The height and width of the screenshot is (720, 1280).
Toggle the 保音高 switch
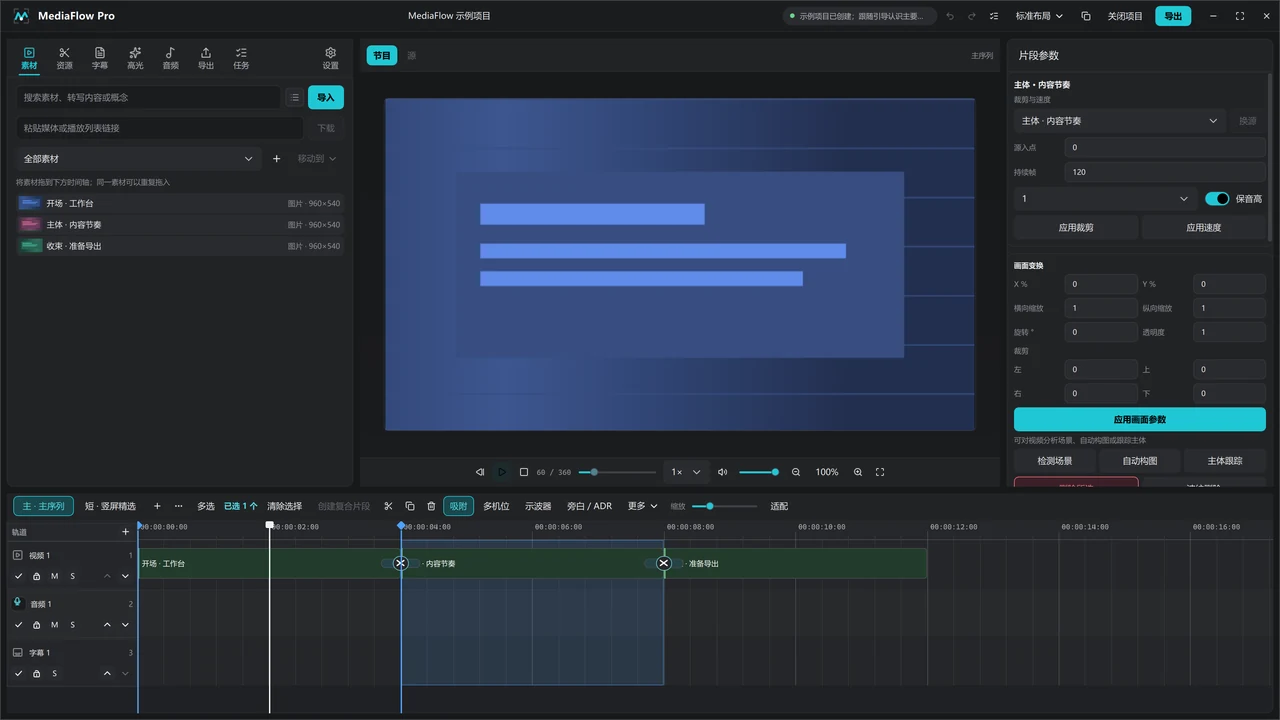click(1217, 199)
